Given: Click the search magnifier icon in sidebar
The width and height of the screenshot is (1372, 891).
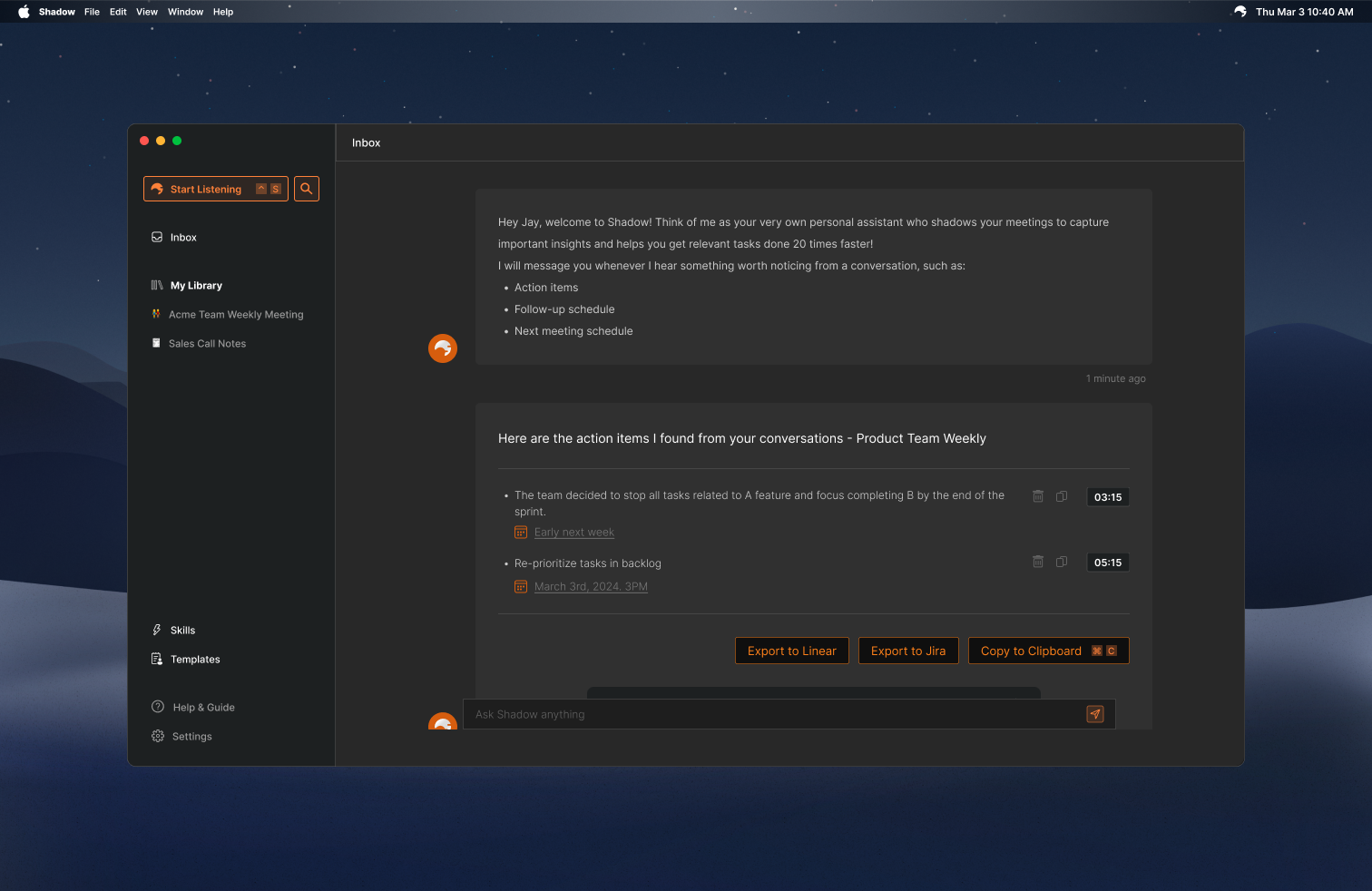Looking at the screenshot, I should (x=307, y=189).
